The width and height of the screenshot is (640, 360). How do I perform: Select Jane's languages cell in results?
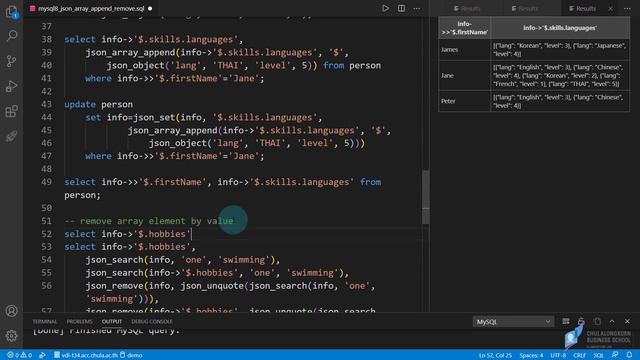pos(560,76)
